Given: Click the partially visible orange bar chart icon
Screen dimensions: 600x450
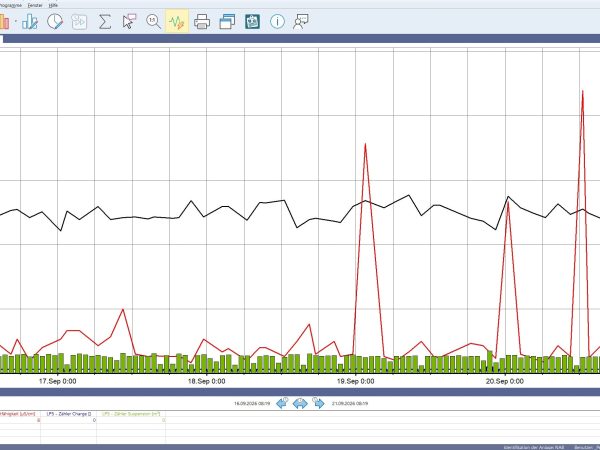Looking at the screenshot, I should point(4,21).
